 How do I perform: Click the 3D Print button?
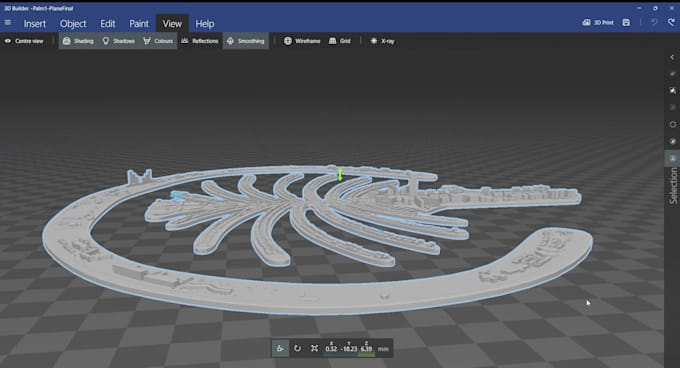(598, 23)
